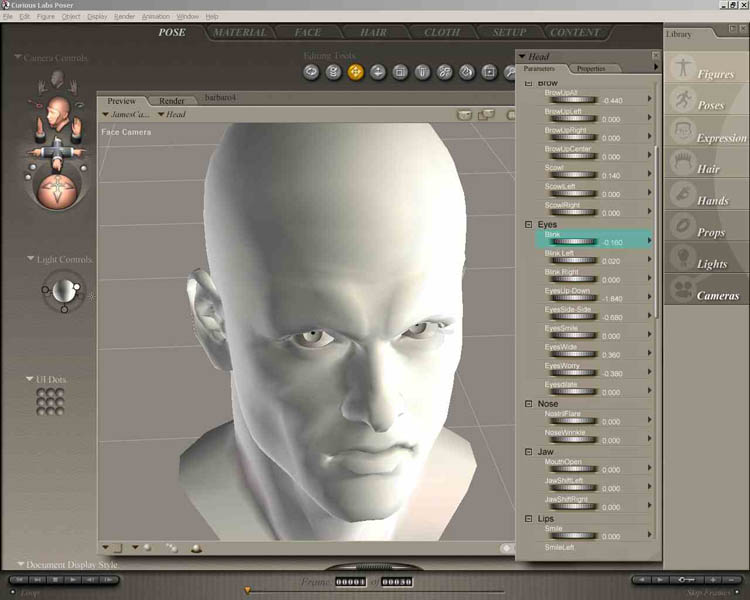750x600 pixels.
Task: Collapse the Light Controls section
Action: 30,259
